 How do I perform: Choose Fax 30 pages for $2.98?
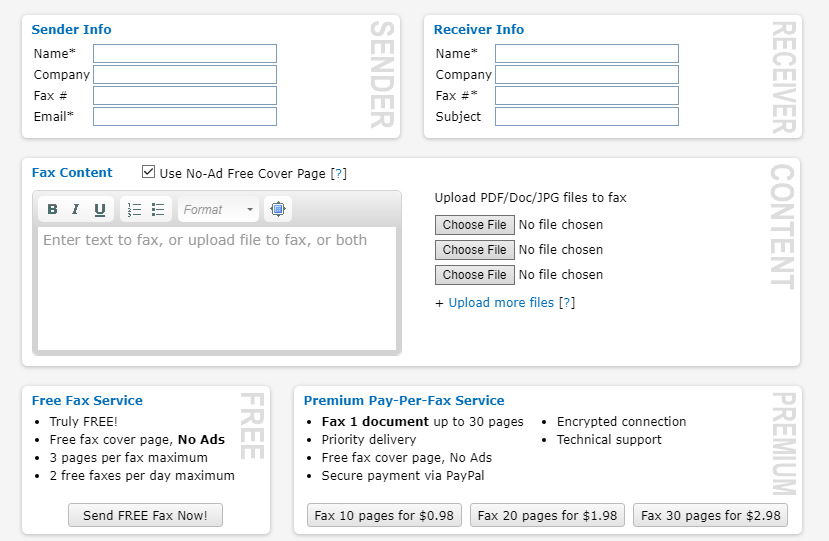coord(710,516)
